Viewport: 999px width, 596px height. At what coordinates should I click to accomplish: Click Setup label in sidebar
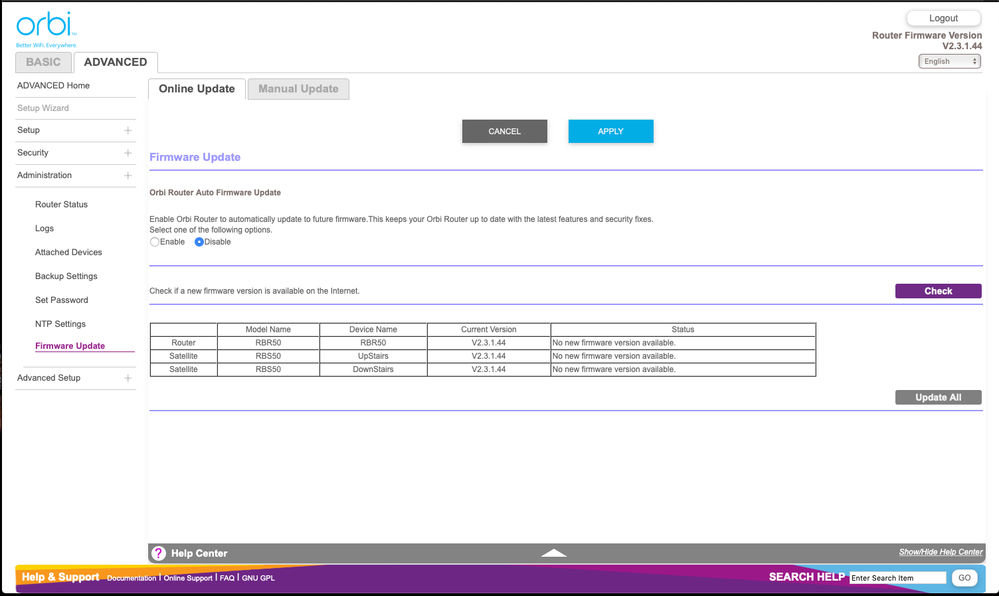click(29, 130)
